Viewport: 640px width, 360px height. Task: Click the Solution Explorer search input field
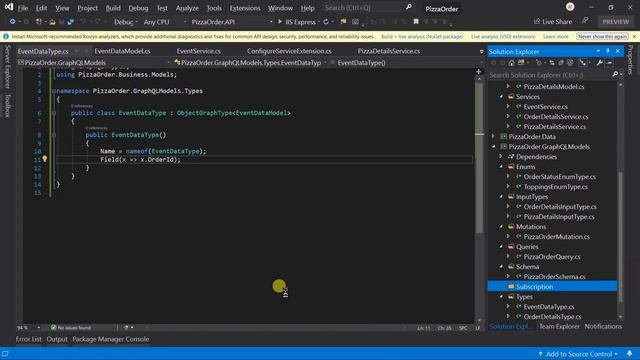549,75
